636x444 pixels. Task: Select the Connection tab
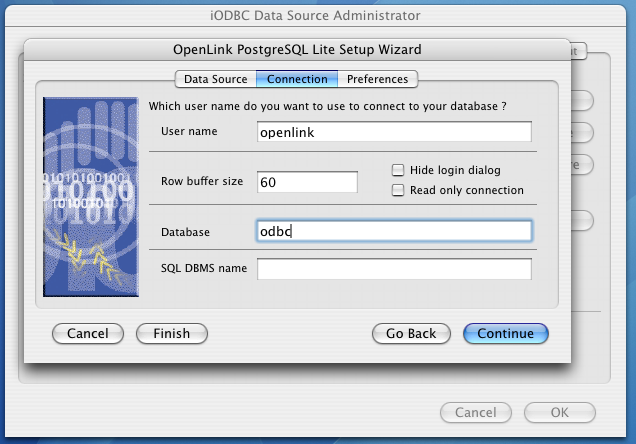[x=297, y=79]
